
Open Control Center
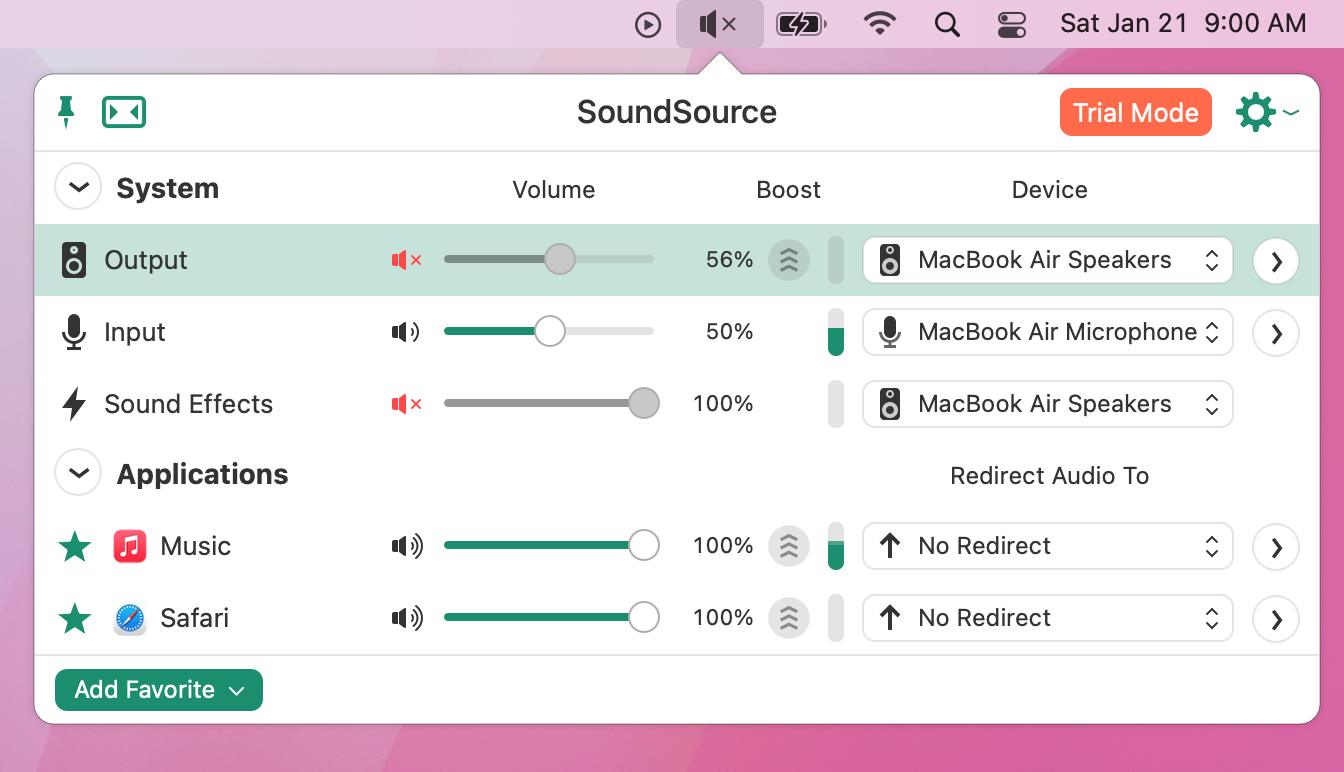[x=1012, y=25]
